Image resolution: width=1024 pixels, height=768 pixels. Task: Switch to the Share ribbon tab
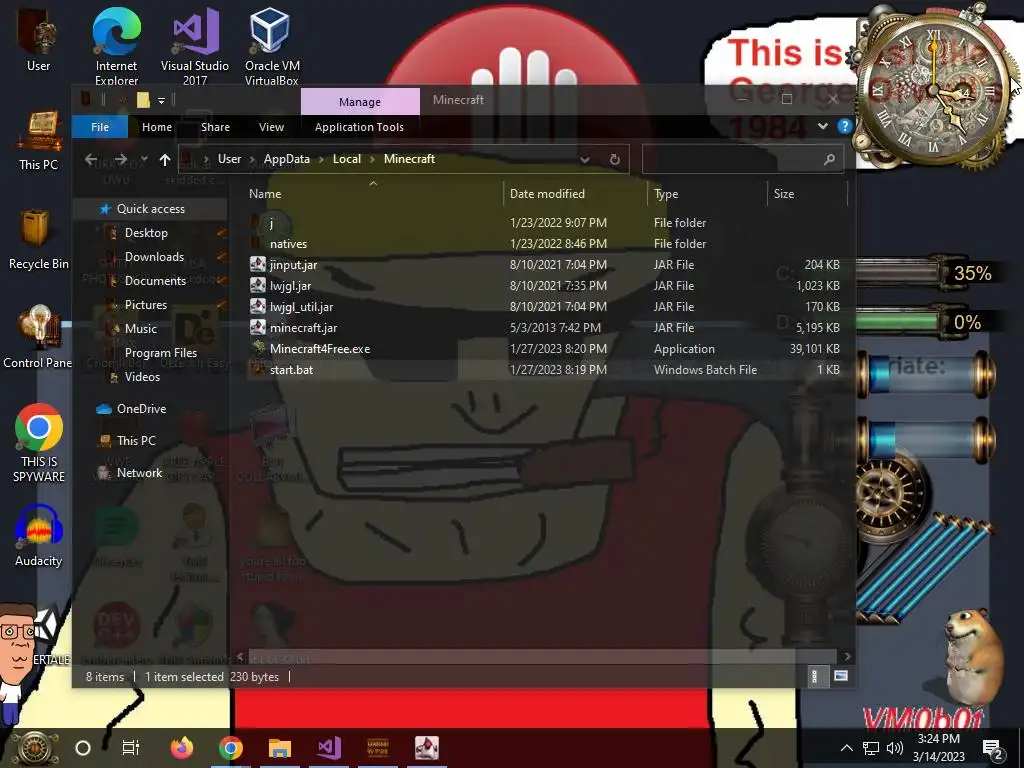point(216,127)
